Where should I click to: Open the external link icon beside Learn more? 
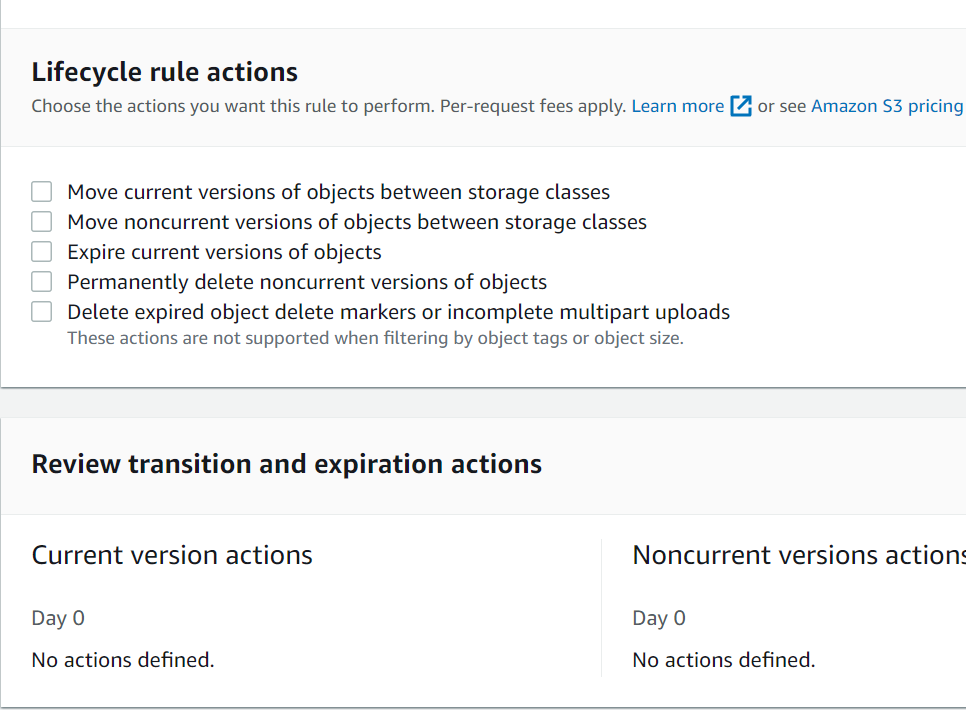[741, 106]
